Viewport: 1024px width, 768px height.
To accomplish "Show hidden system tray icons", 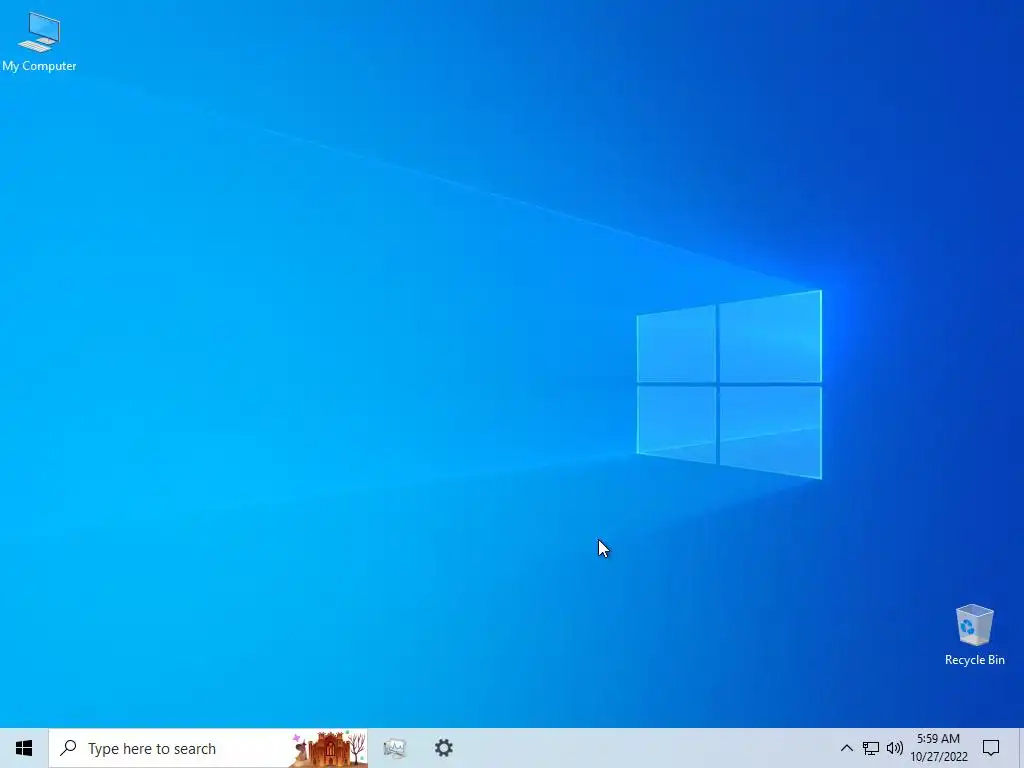I will point(846,748).
